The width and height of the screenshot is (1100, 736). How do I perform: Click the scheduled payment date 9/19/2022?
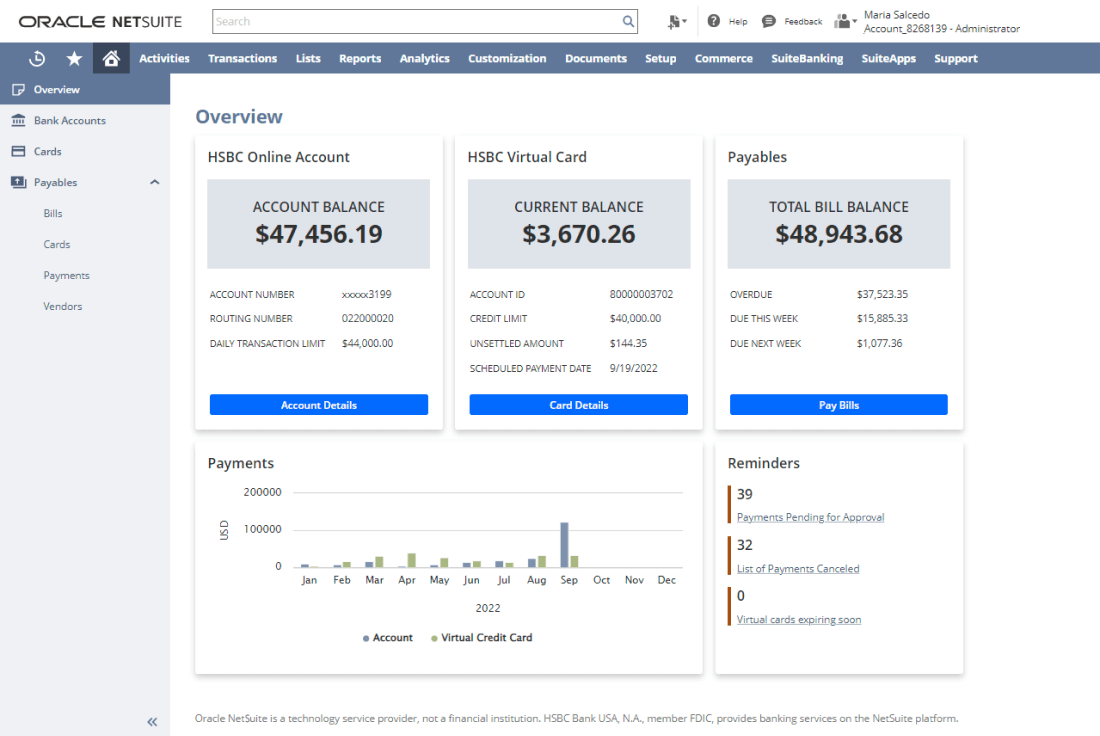click(633, 368)
